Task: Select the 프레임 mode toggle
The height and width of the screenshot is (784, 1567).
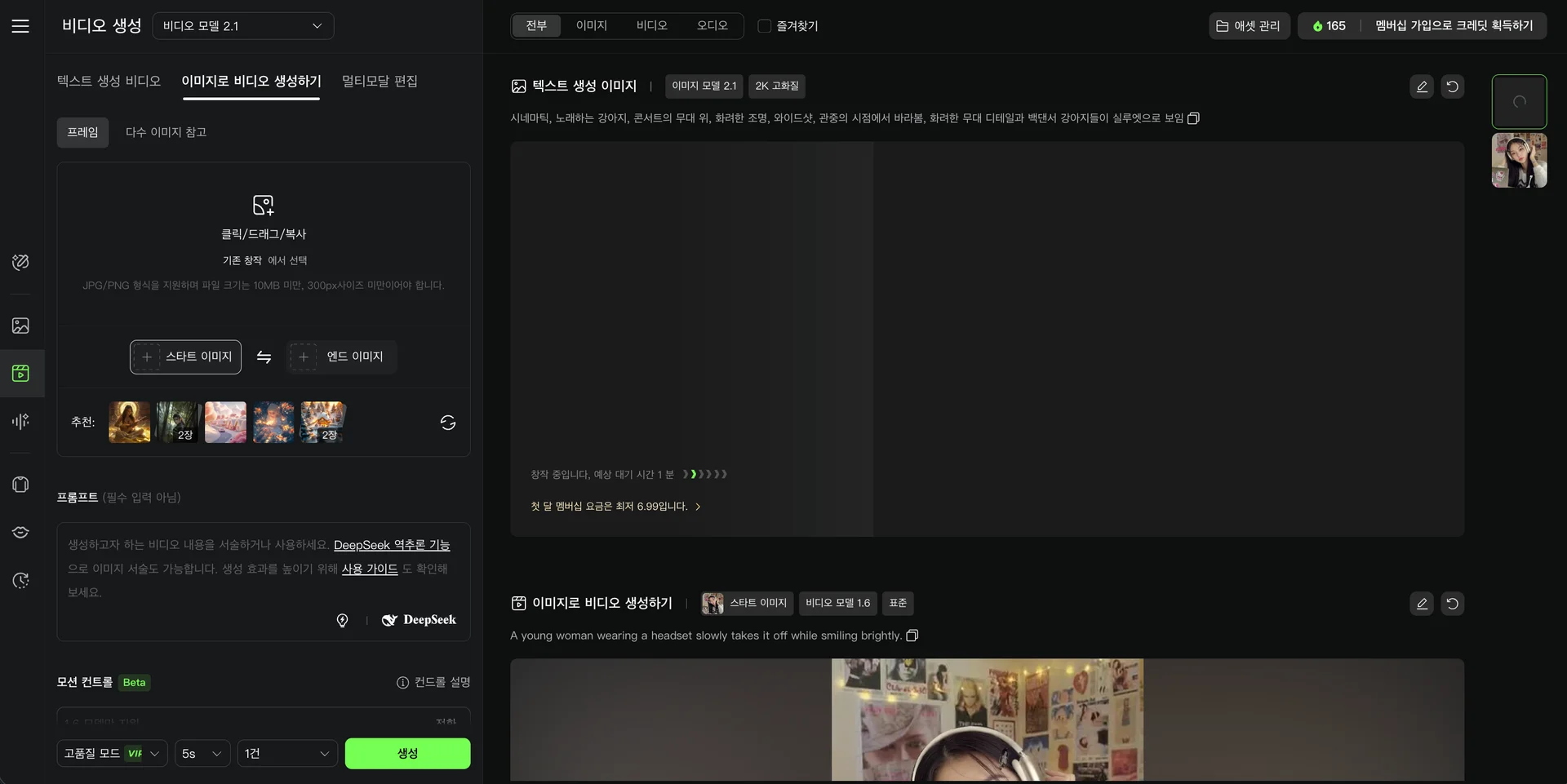Action: pos(82,132)
